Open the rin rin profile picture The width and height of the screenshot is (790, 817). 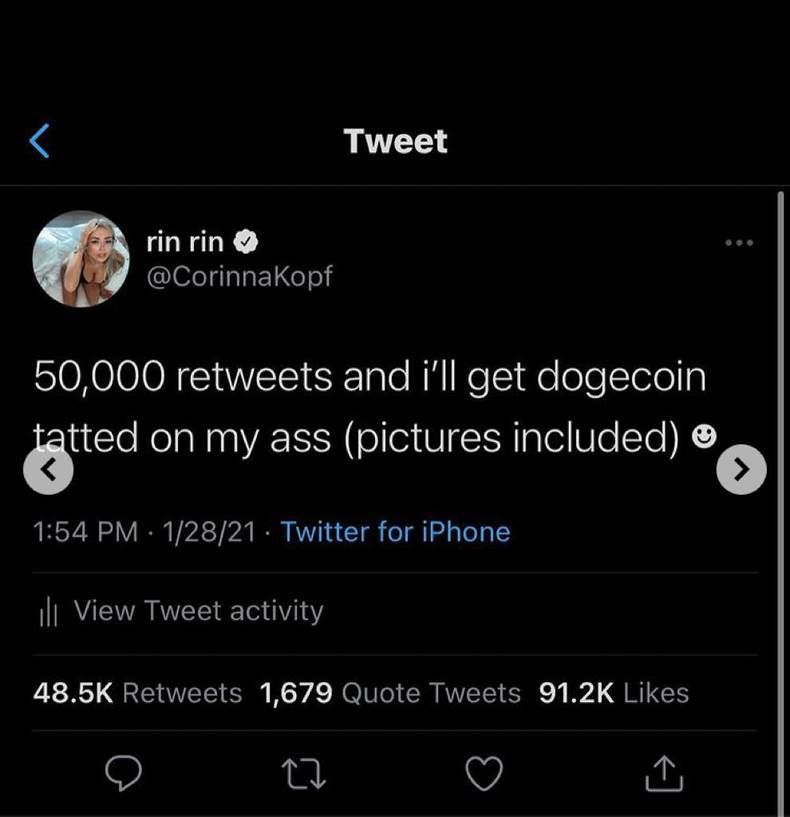(x=81, y=258)
